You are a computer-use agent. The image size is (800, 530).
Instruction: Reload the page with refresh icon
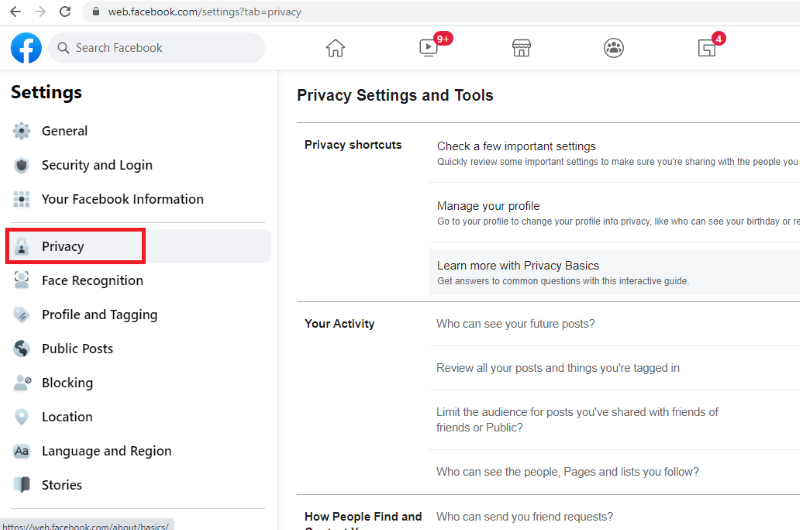tap(65, 11)
